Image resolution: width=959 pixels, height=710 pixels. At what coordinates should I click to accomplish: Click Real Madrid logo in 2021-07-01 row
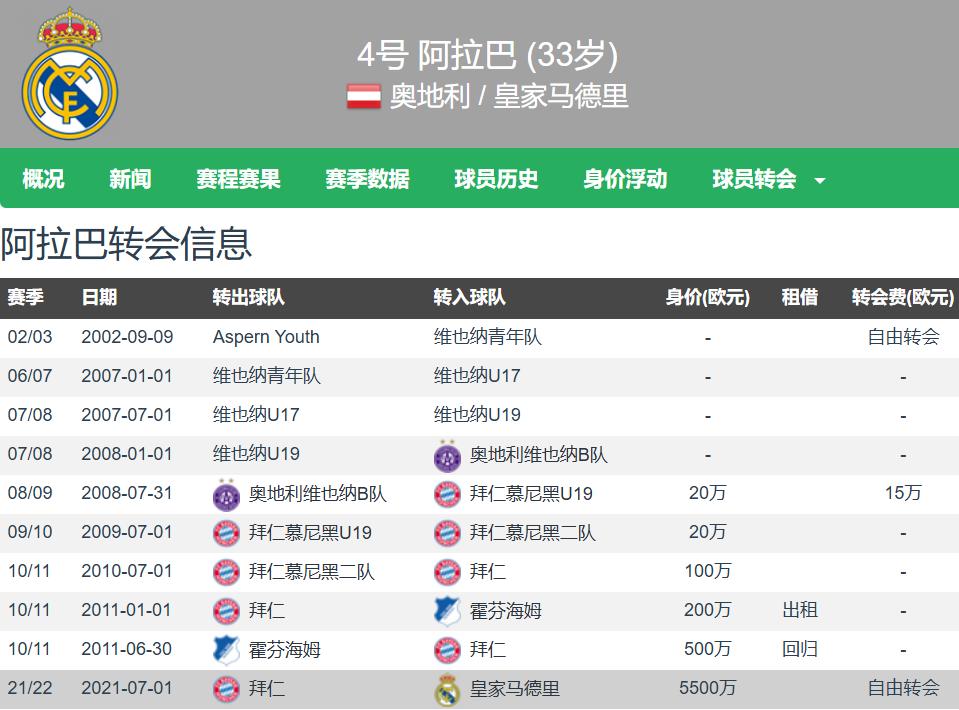[447, 690]
